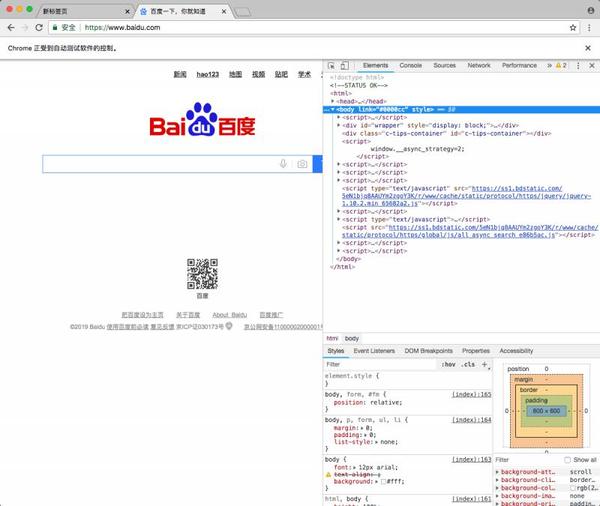The image size is (600, 506).
Task: Click the About Baidu footer link
Action: pyautogui.click(x=230, y=315)
